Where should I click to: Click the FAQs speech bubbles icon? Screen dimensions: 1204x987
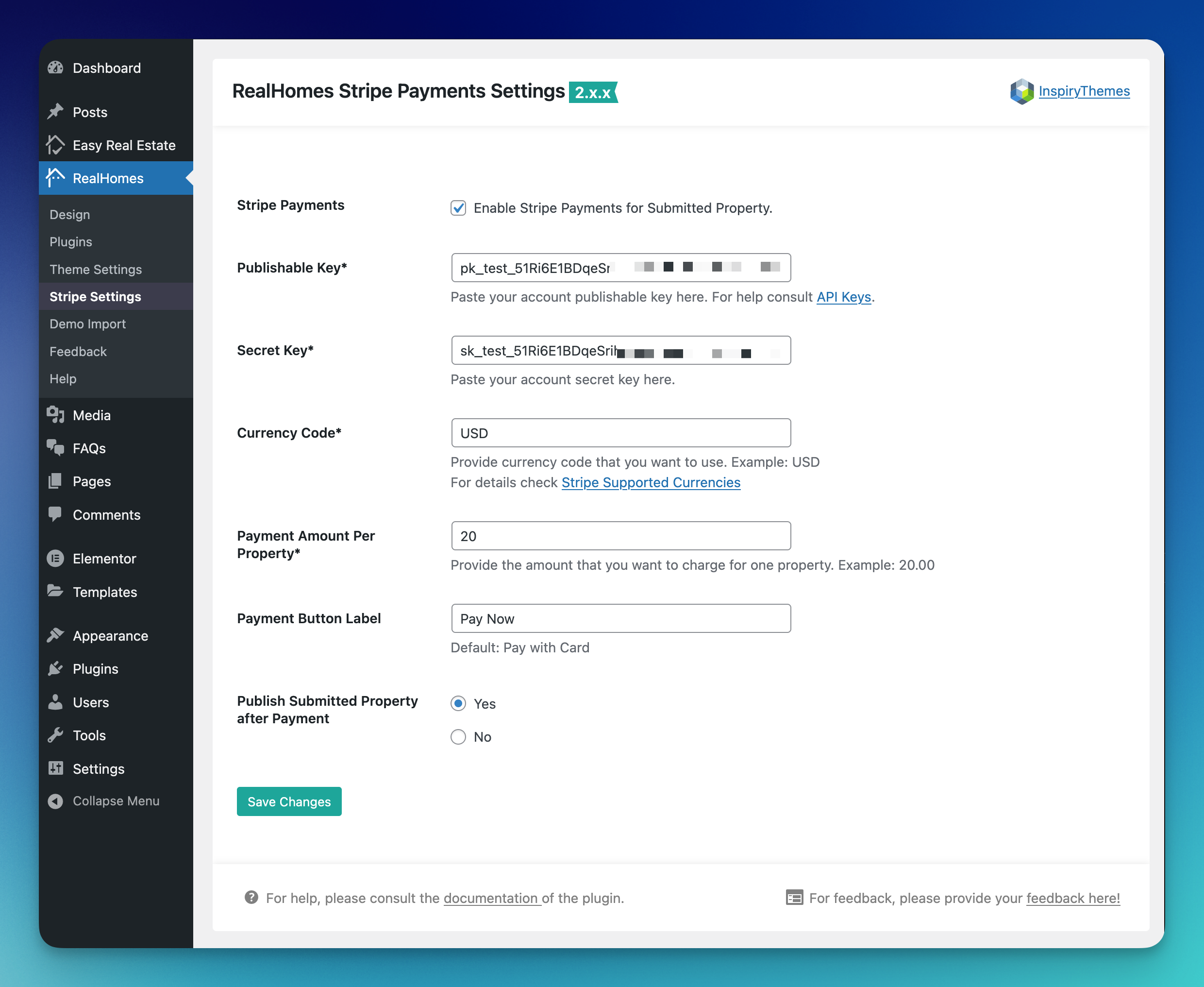pos(55,448)
